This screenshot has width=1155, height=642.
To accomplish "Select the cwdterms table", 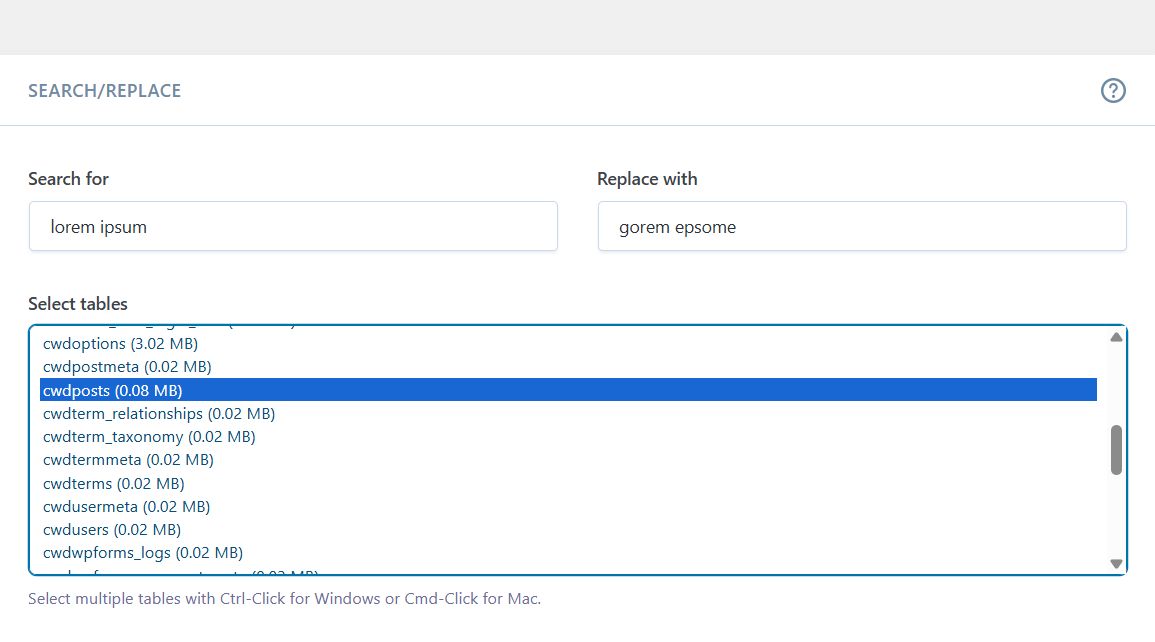I will [x=113, y=483].
